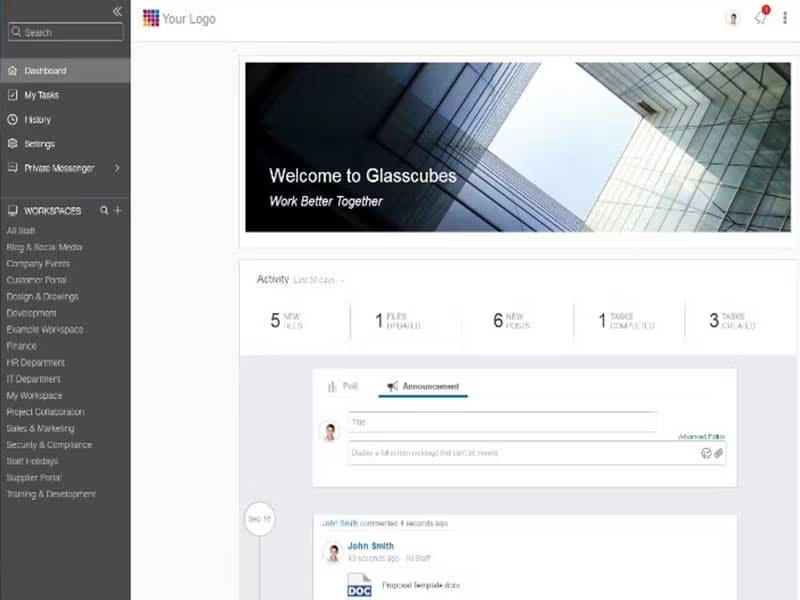Click the announcement Title field

tap(503, 422)
